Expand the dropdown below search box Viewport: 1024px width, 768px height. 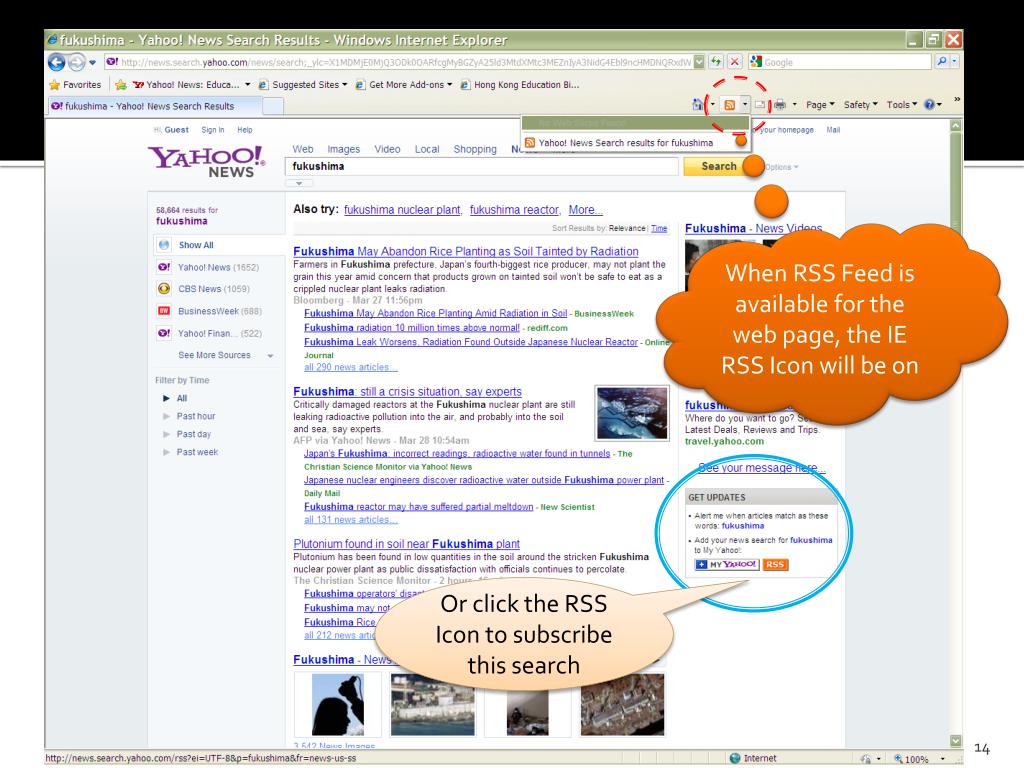pos(298,184)
